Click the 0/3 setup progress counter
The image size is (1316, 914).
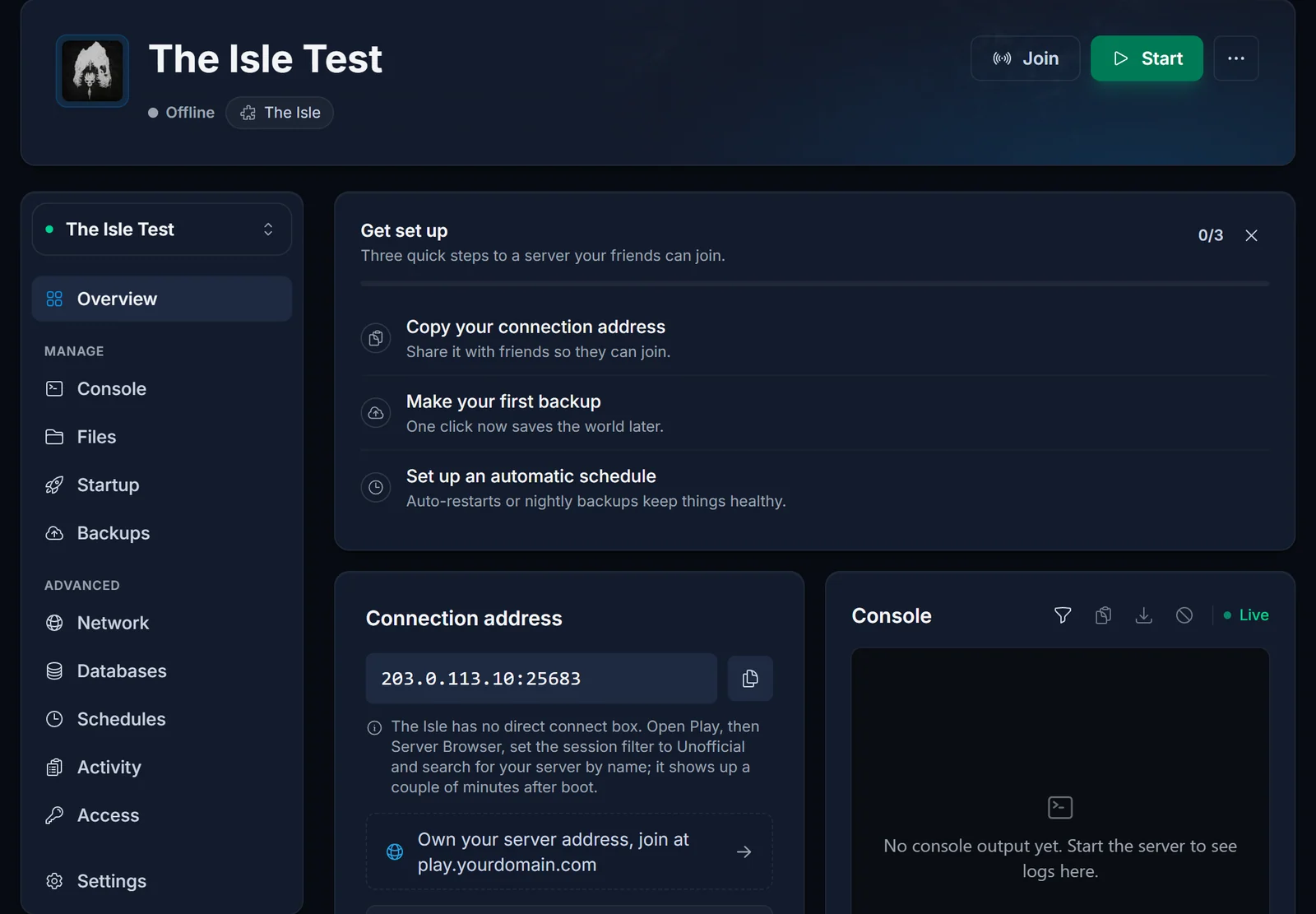coord(1210,235)
